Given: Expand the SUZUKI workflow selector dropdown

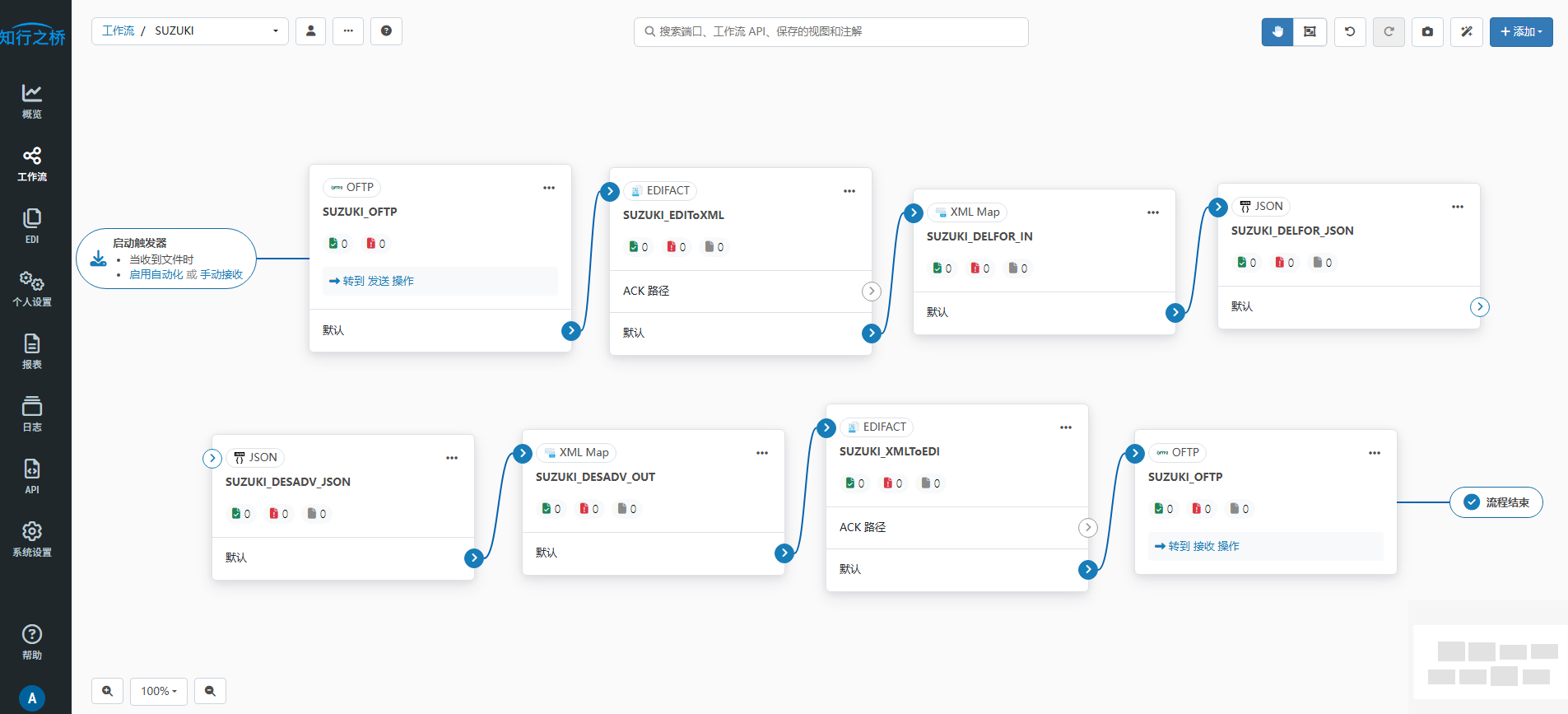Looking at the screenshot, I should pyautogui.click(x=275, y=31).
